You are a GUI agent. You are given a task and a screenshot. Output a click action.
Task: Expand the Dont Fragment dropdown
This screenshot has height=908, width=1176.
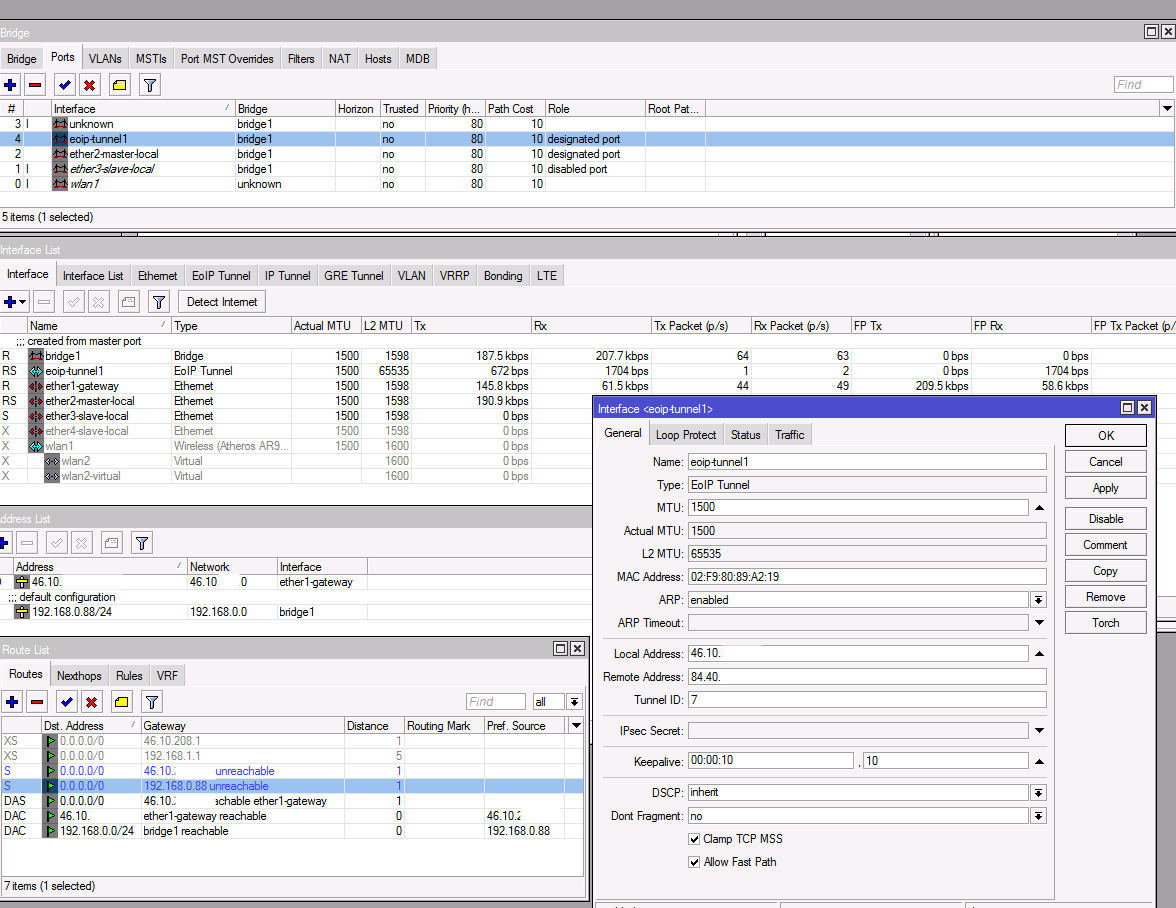pos(1038,817)
